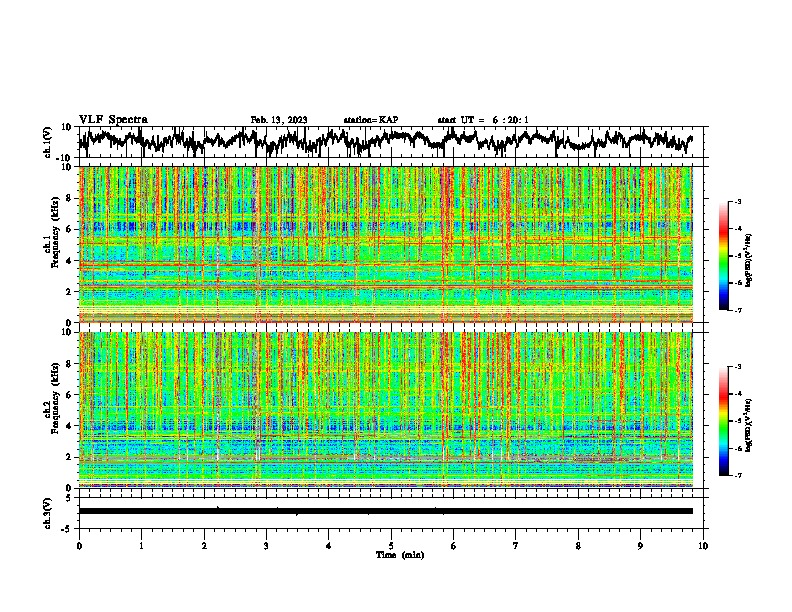
Task: Click the "-3" value on ch.1 color scale
Action: point(738,201)
